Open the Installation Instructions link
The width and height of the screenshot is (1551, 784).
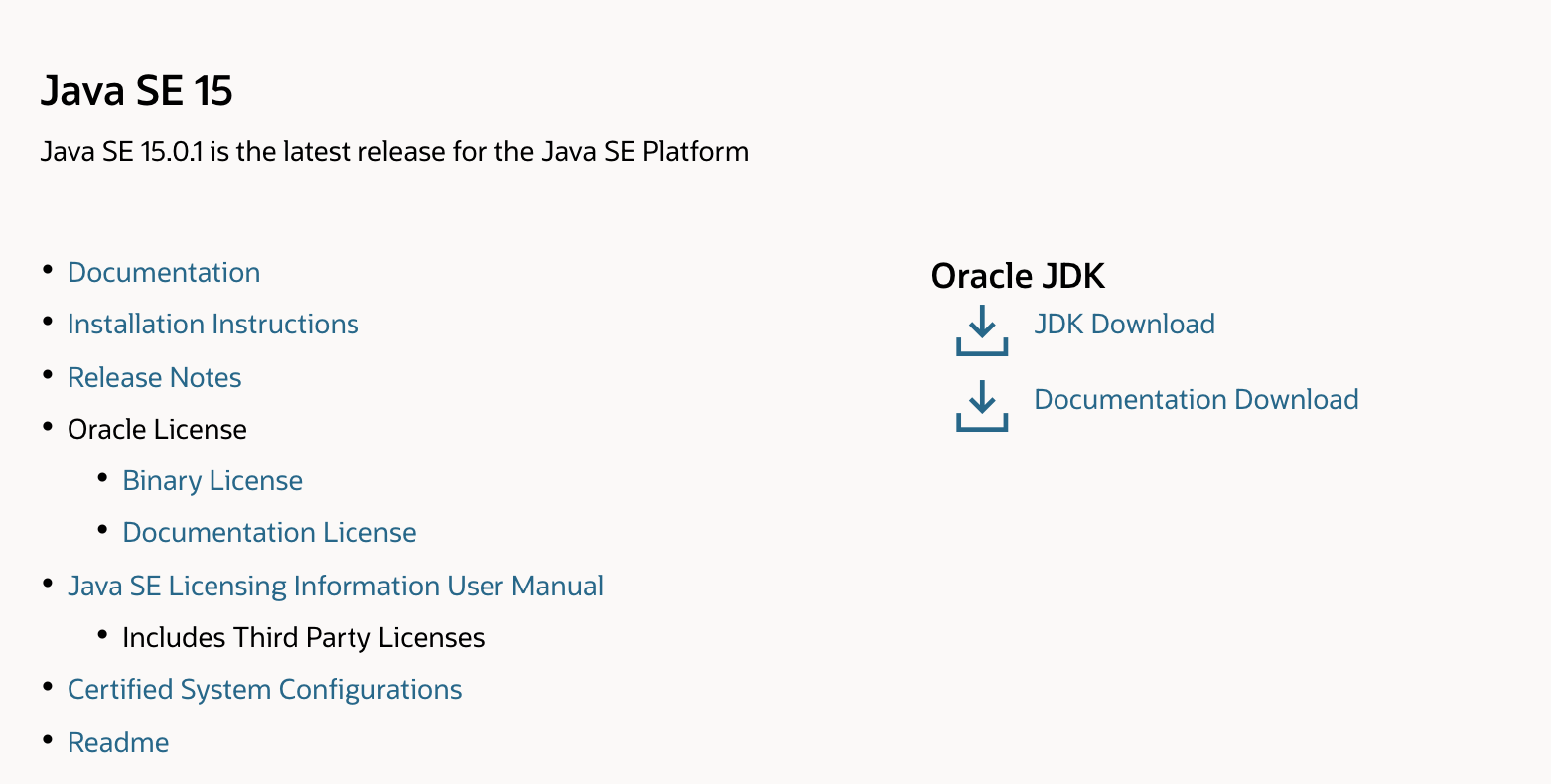tap(213, 325)
